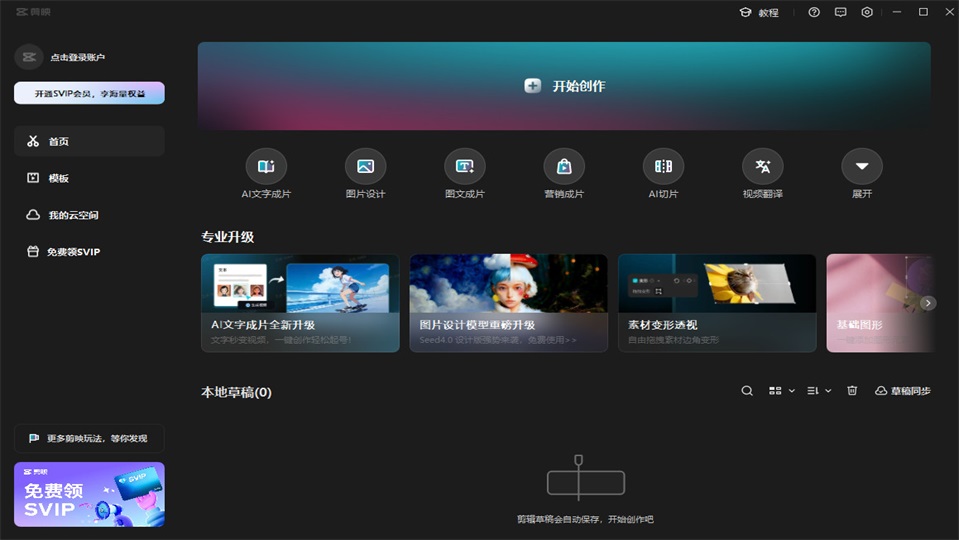Click the account avatar icon
Viewport: 959px width, 540px height.
(x=29, y=57)
